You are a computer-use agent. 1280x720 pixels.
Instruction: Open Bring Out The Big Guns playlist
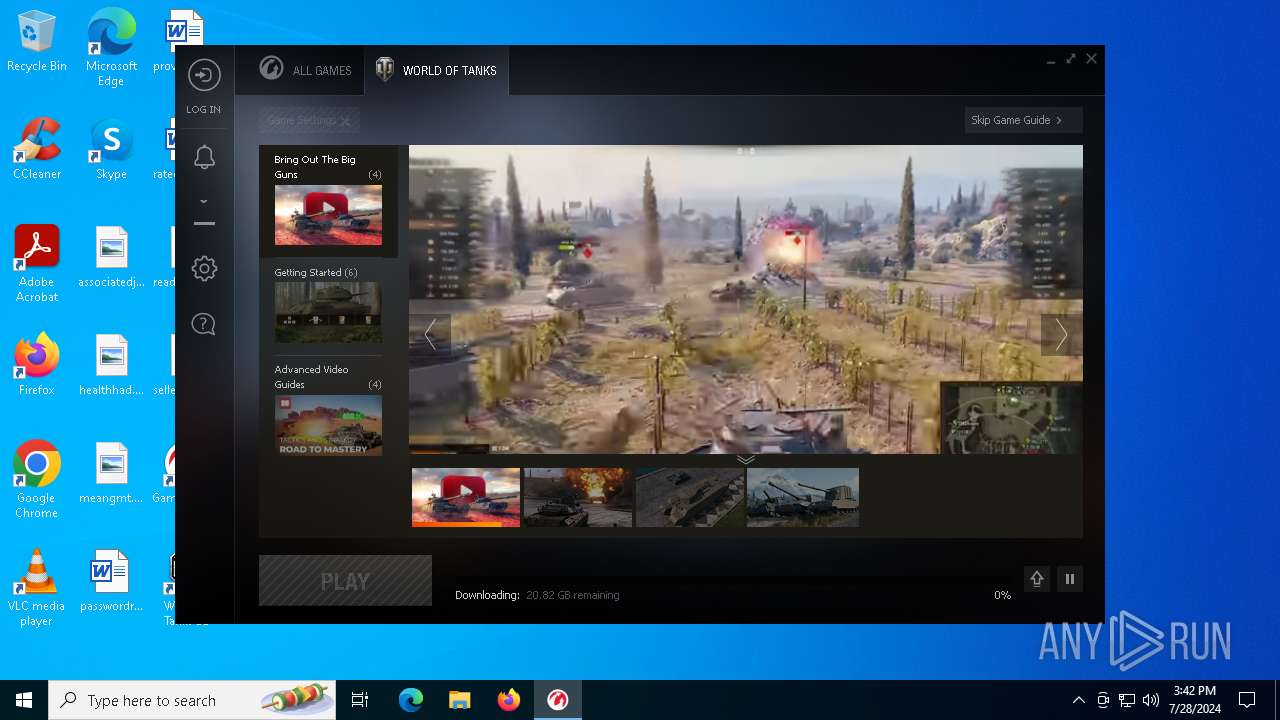328,201
